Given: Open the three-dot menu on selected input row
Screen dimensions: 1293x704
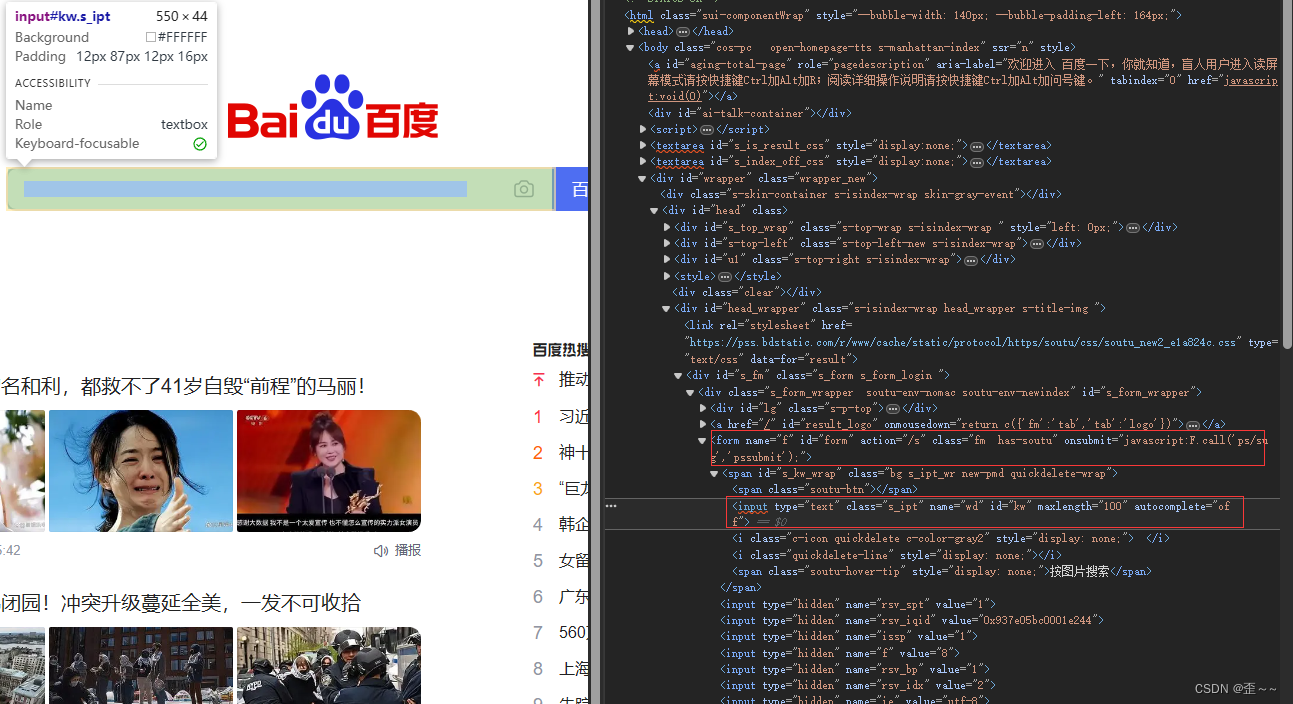Looking at the screenshot, I should [x=611, y=506].
